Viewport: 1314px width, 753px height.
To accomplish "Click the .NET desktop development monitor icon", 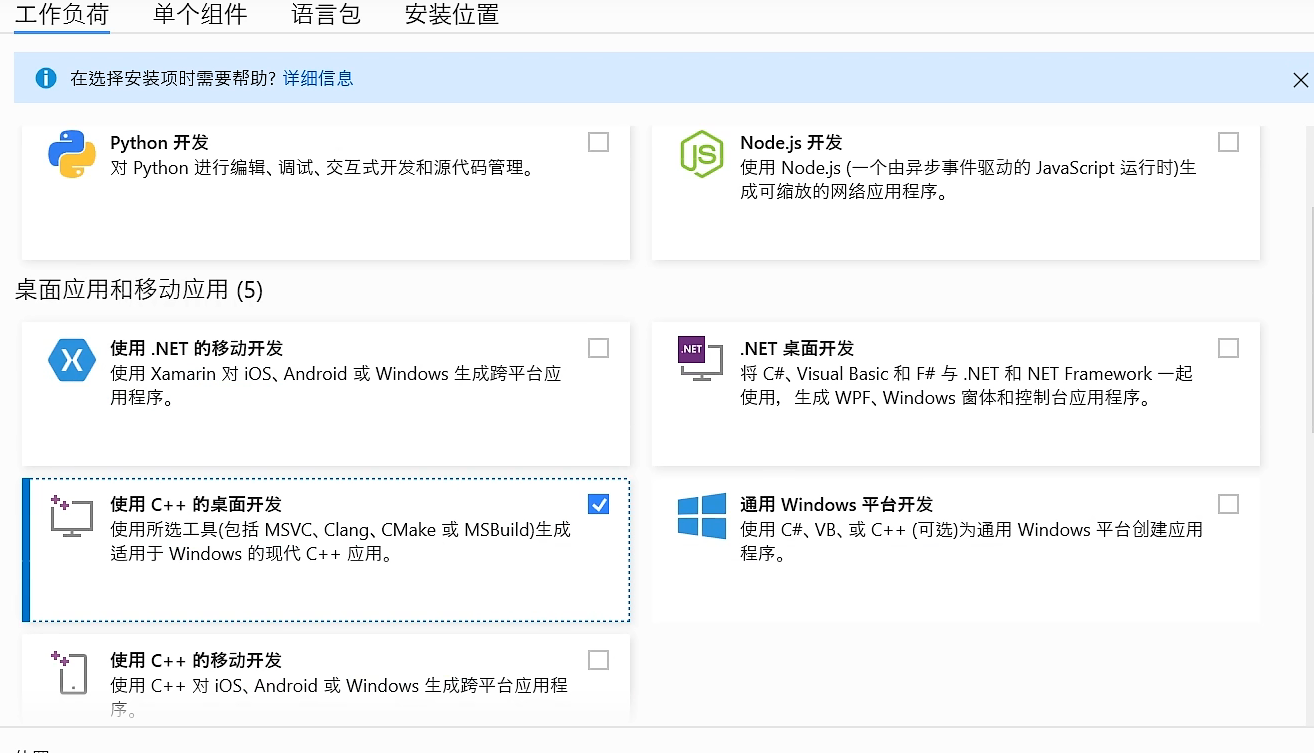I will (700, 359).
